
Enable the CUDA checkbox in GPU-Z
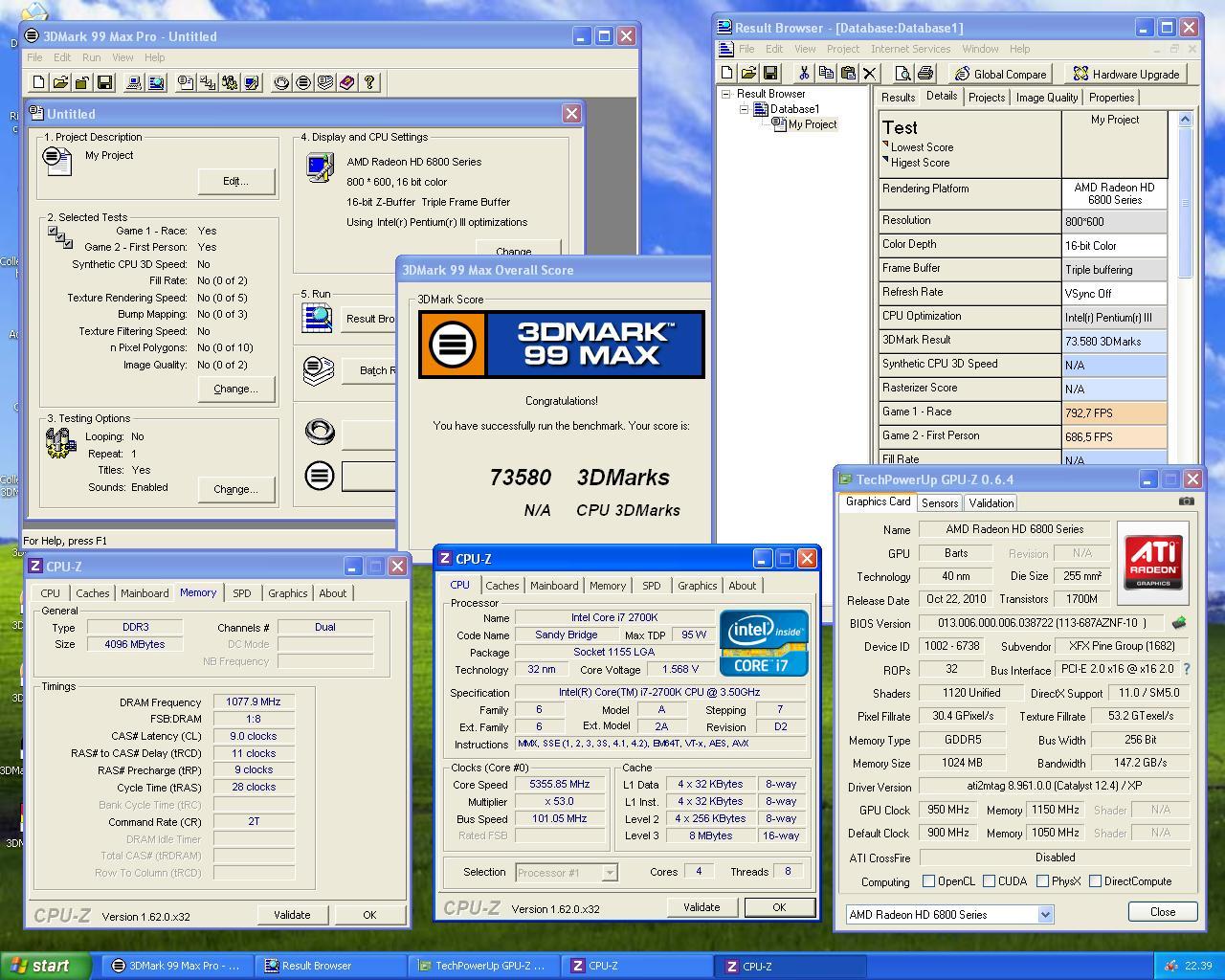989,881
